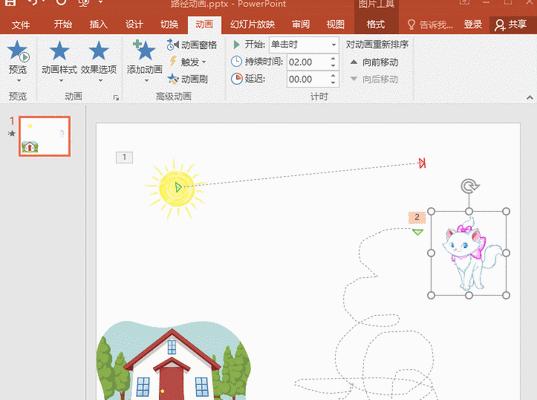This screenshot has height=400, width=537.
Task: Click the sun motion path red end marker
Action: (x=422, y=163)
